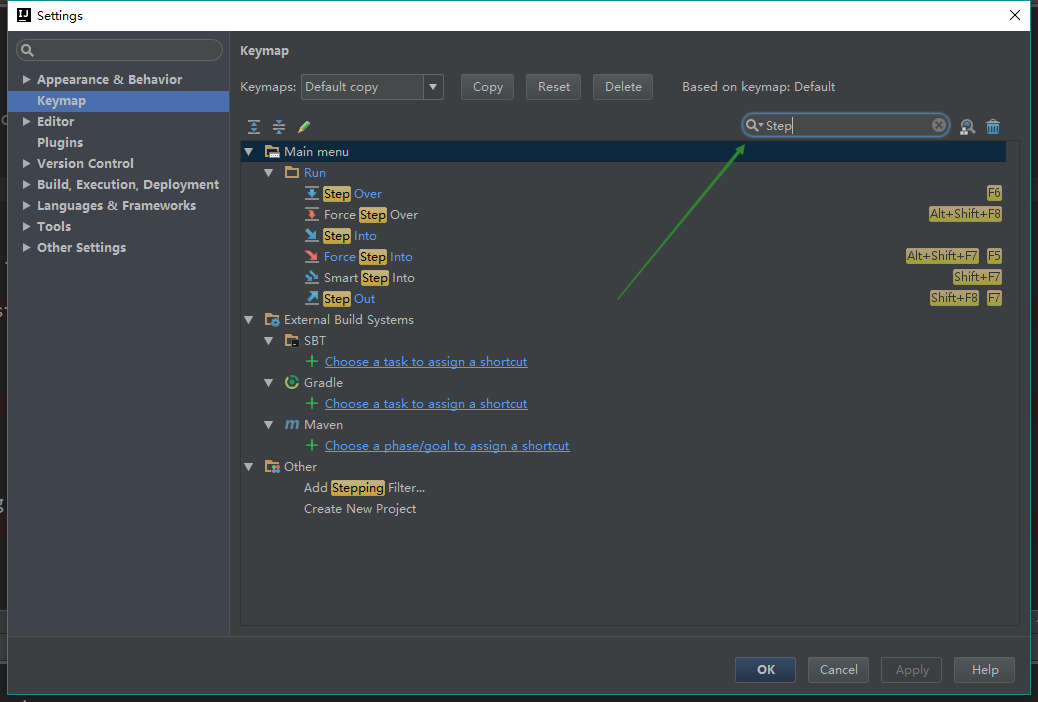Click the Copy keymap button

487,87
